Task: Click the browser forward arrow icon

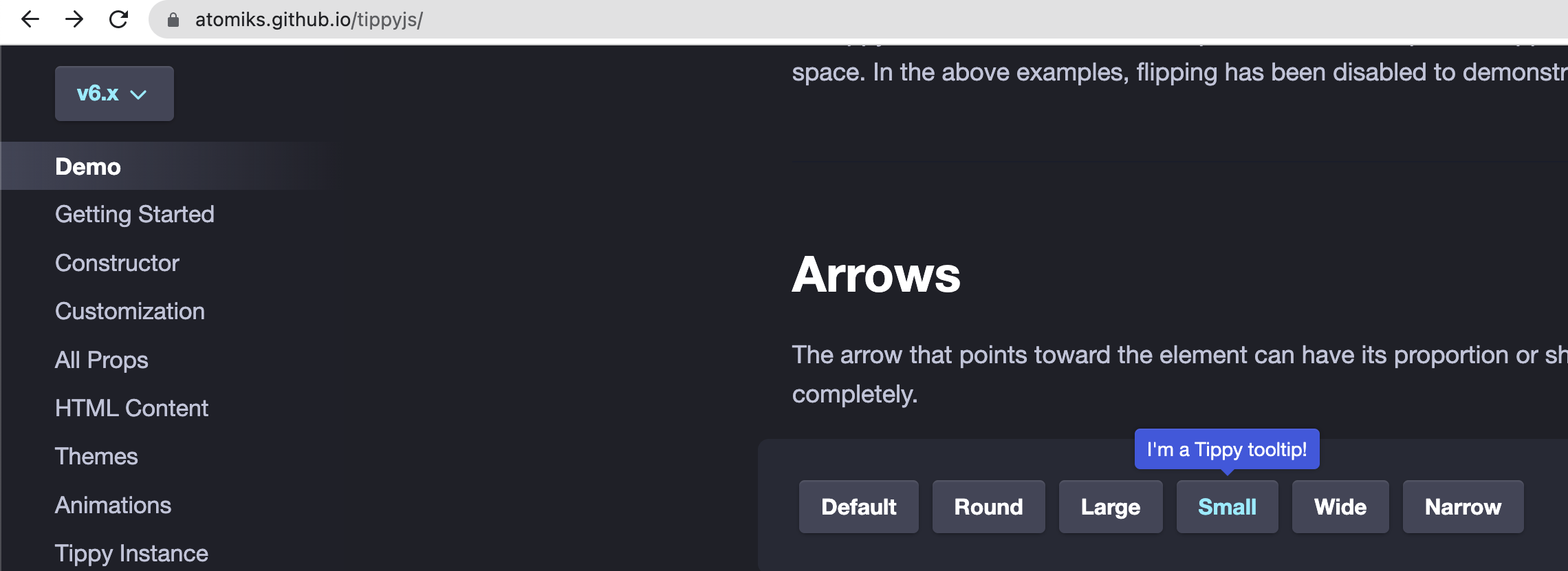Action: point(73,20)
